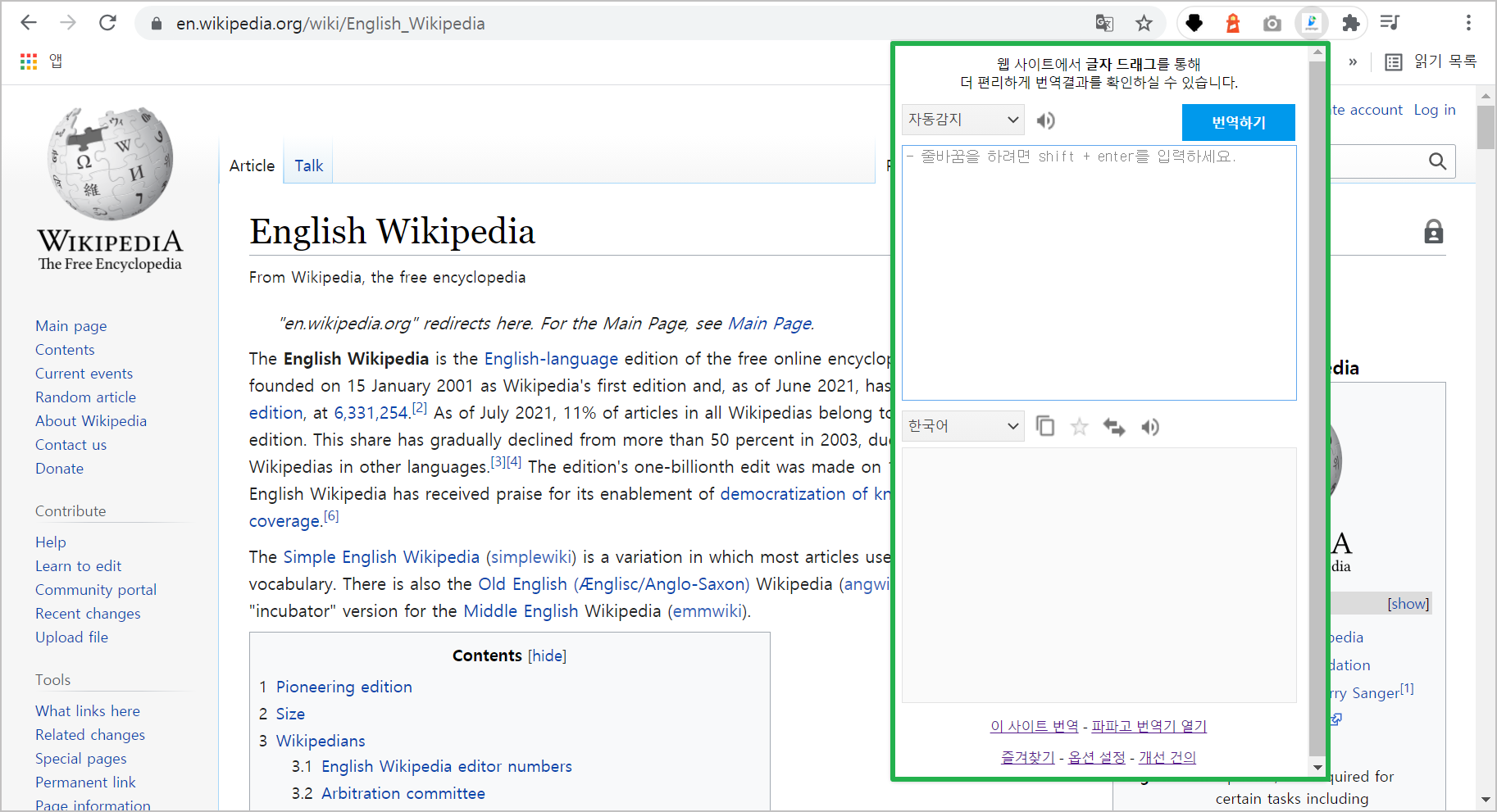1497x812 pixels.
Task: Hide the Contents table with [hide]
Action: pyautogui.click(x=547, y=655)
